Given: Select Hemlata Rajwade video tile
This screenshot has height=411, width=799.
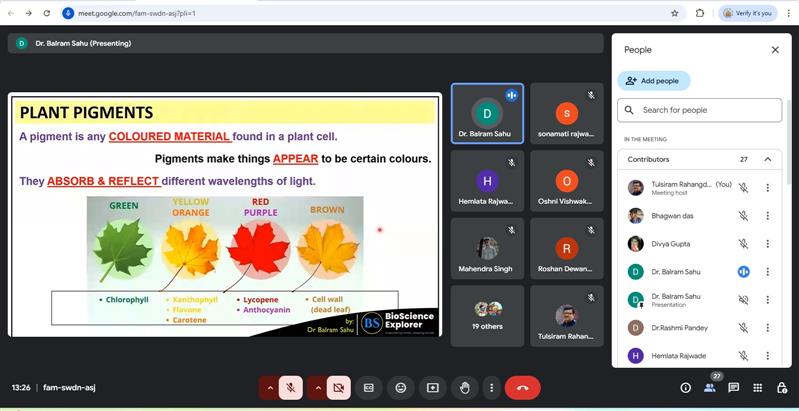Looking at the screenshot, I should 487,181.
